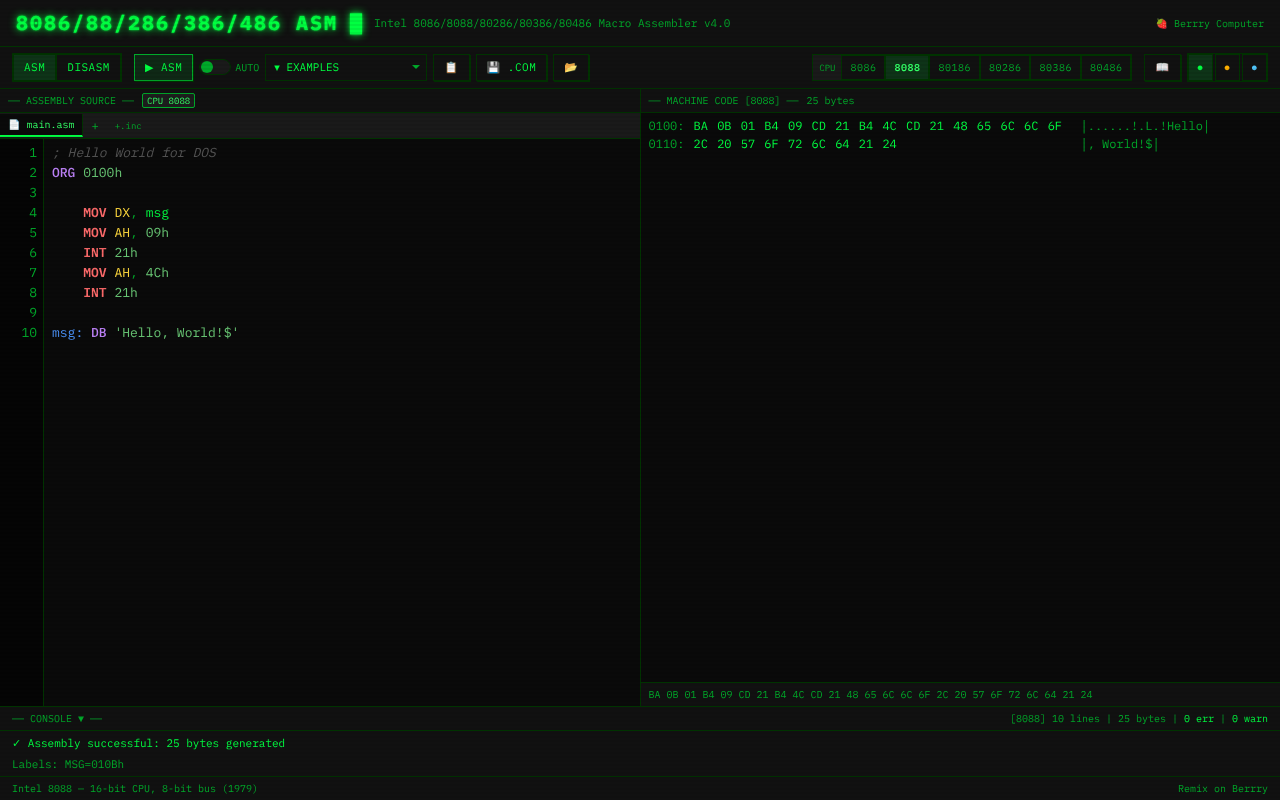
Task: Select the 80486 CPU option
Action: (1106, 68)
